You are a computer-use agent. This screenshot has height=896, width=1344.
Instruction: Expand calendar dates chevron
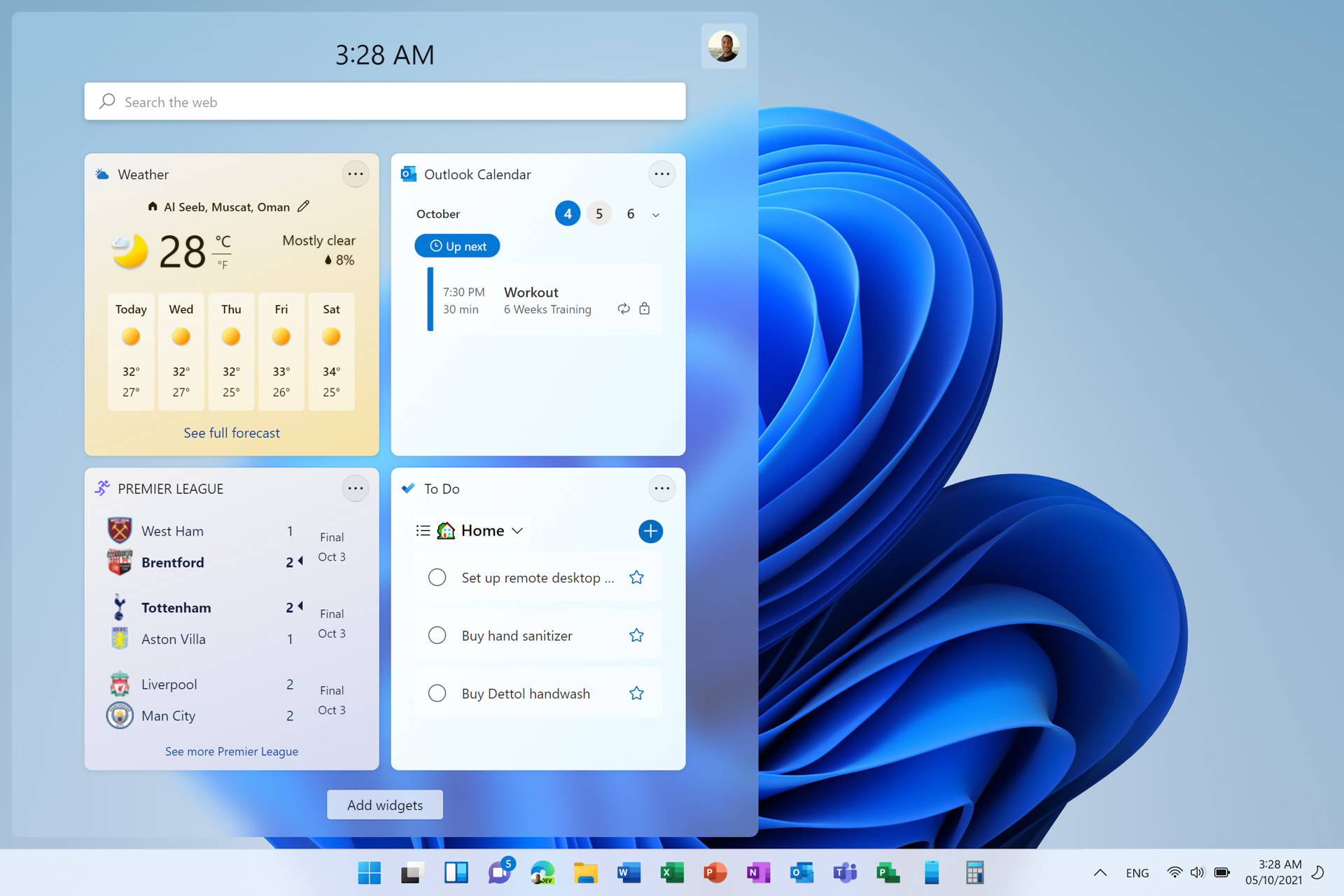click(x=656, y=215)
